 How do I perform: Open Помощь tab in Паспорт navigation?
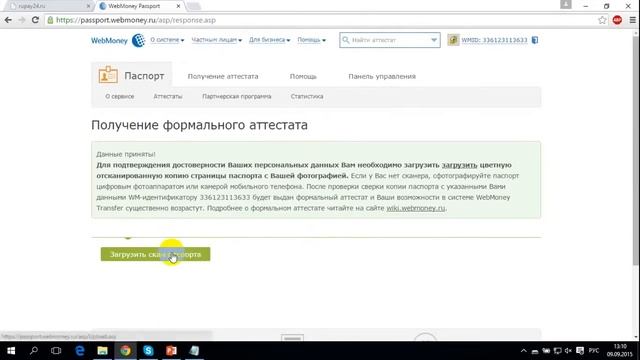coord(303,76)
